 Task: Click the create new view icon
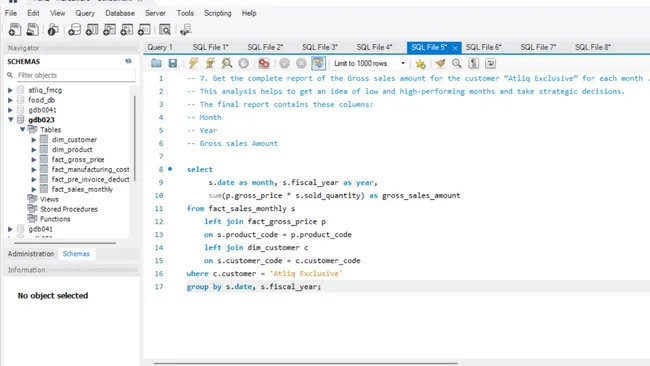click(x=109, y=30)
